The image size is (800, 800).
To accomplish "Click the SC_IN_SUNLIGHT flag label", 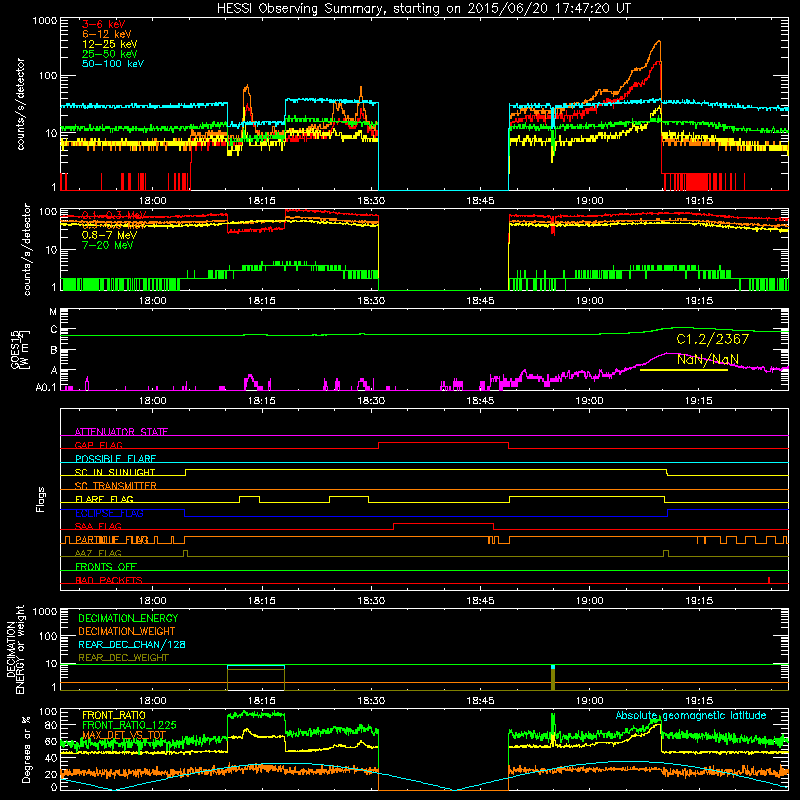I will click(115, 472).
